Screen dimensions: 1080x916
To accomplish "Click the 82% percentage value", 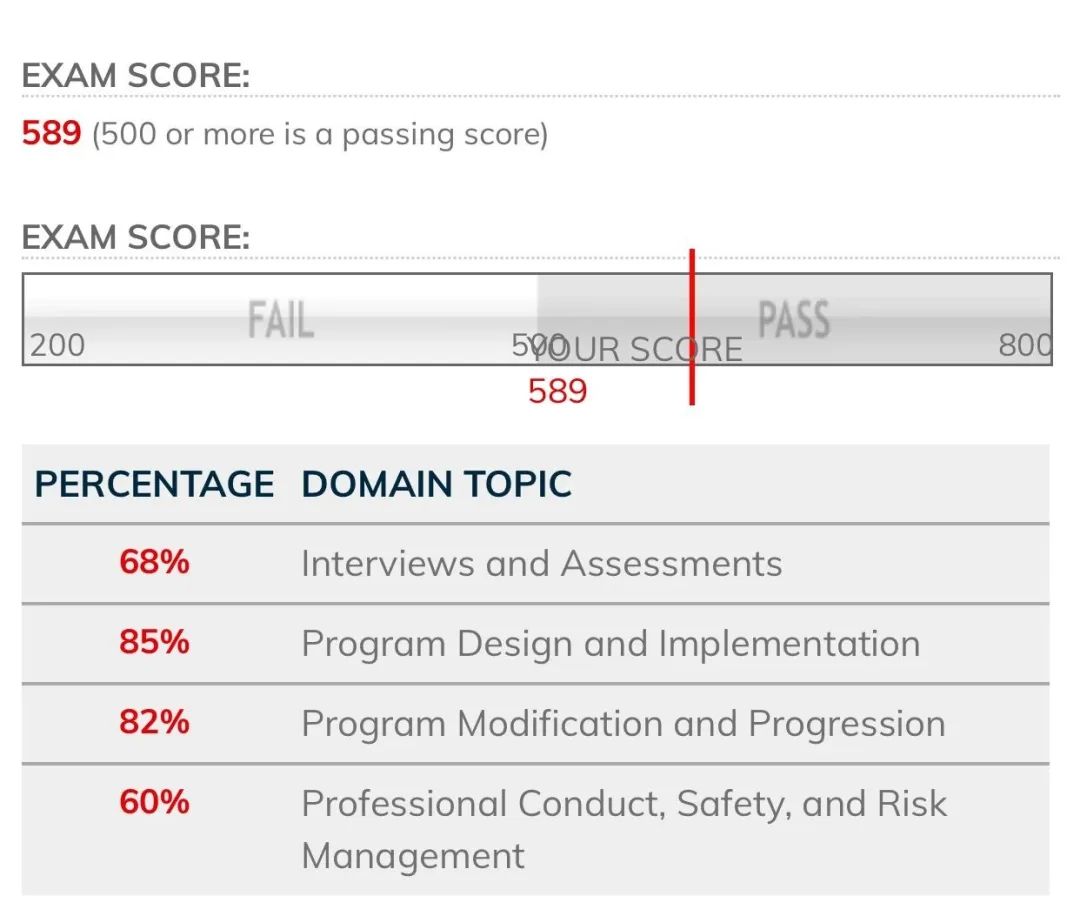I will 154,722.
